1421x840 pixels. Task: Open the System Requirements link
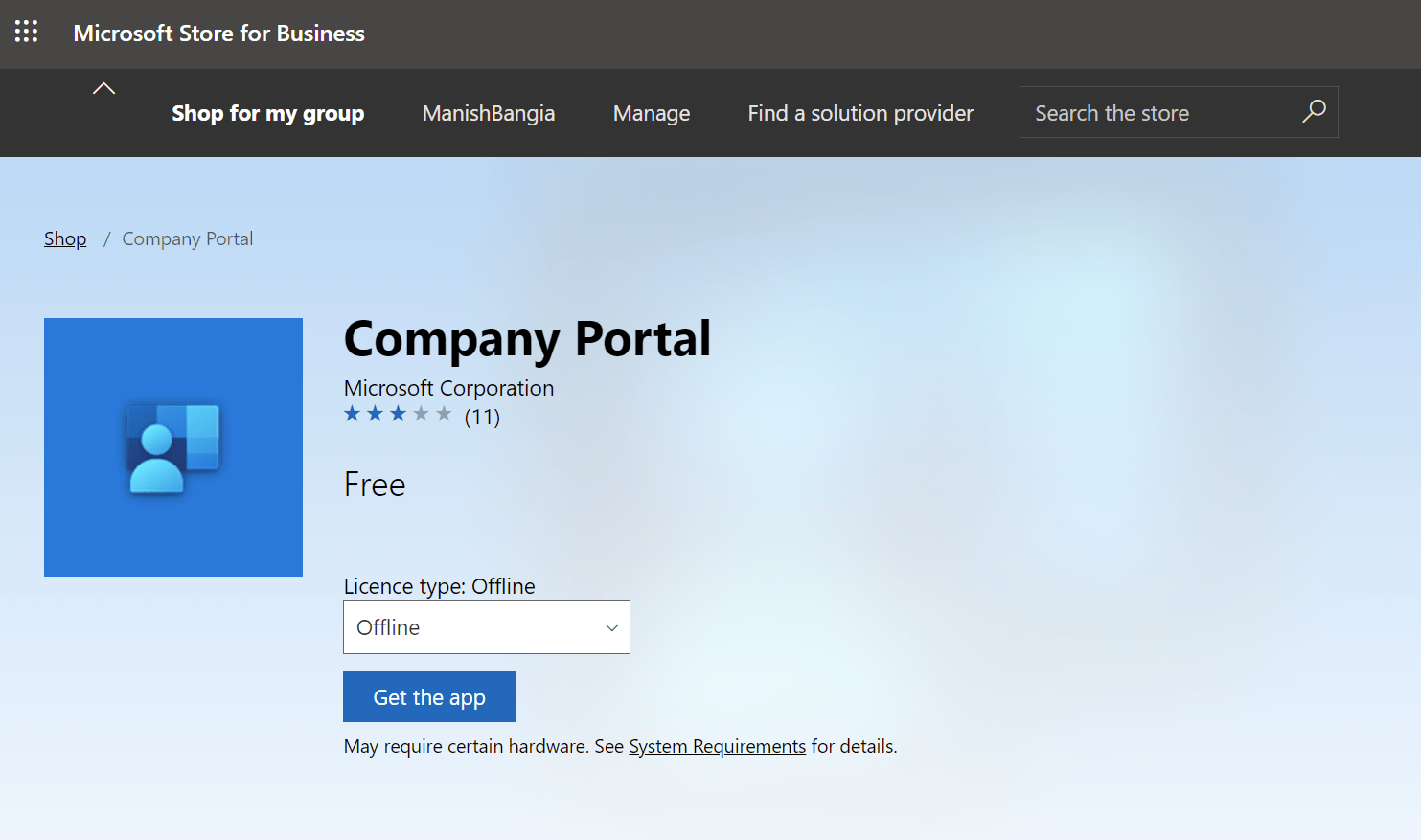[717, 746]
